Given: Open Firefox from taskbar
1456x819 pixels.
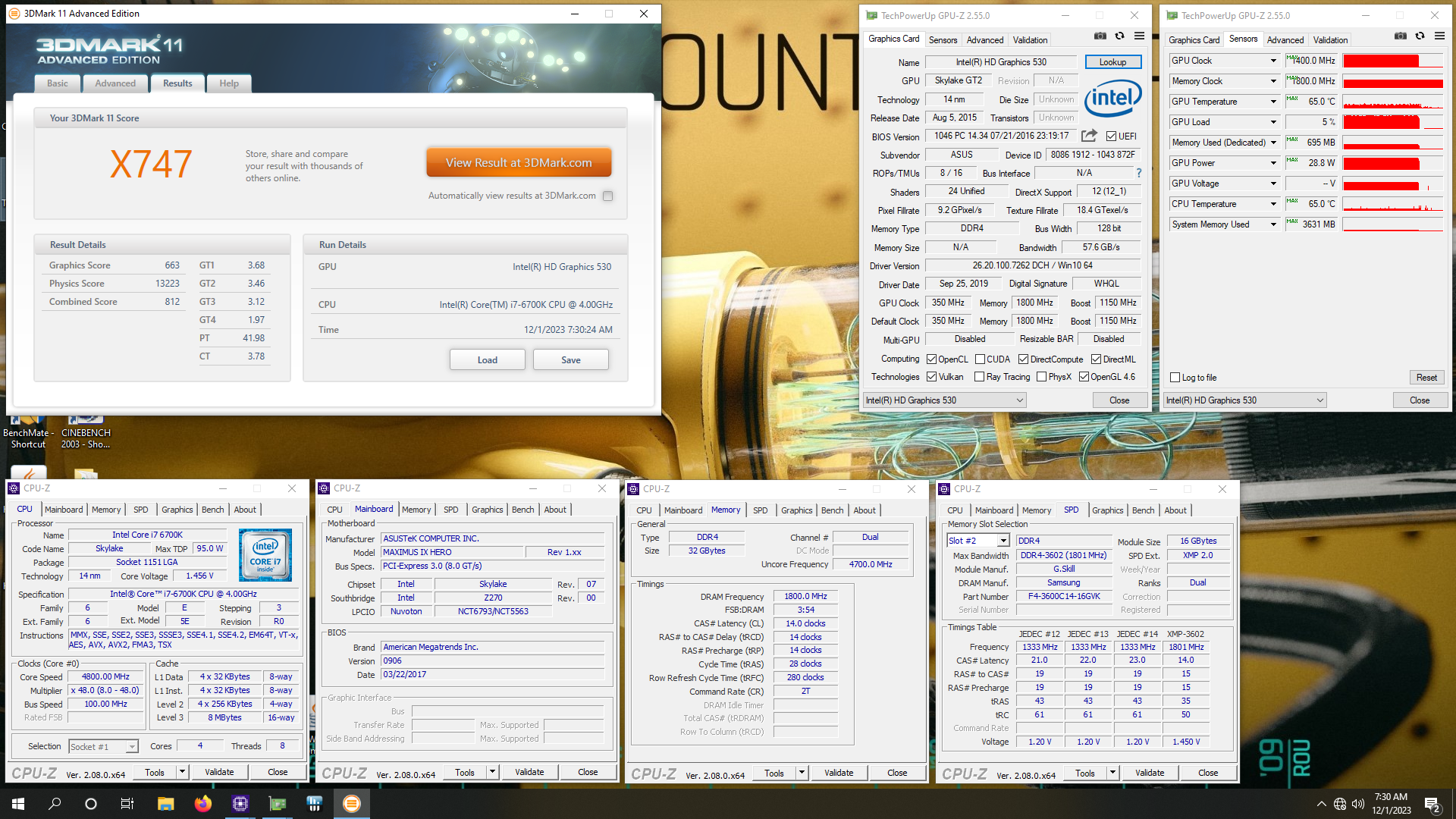Looking at the screenshot, I should (202, 804).
